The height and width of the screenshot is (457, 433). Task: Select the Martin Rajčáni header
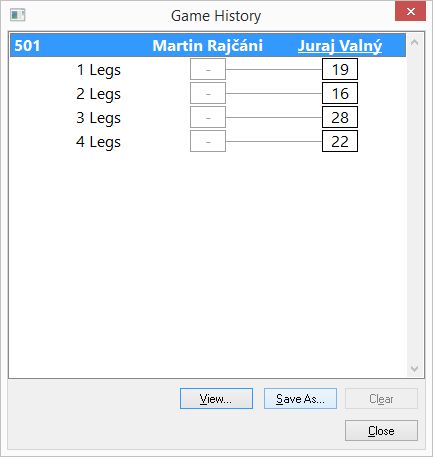point(208,46)
